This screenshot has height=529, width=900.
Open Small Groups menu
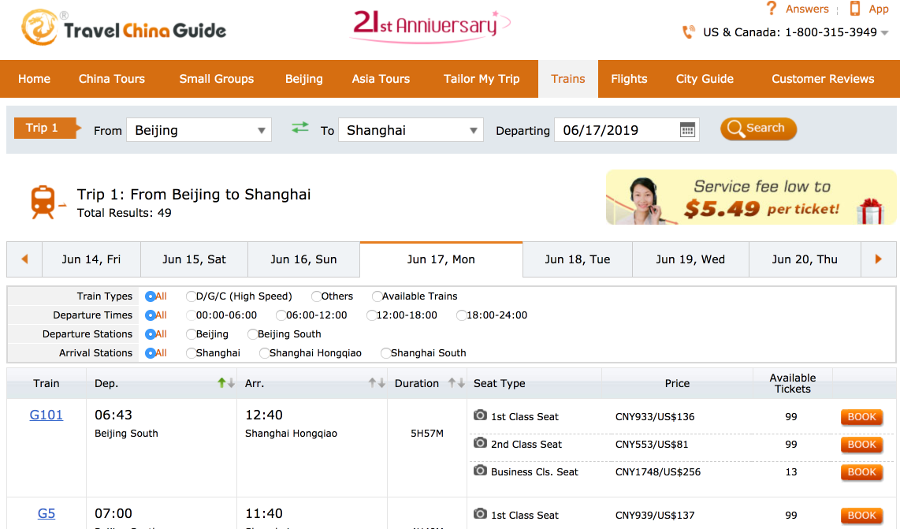click(x=216, y=79)
